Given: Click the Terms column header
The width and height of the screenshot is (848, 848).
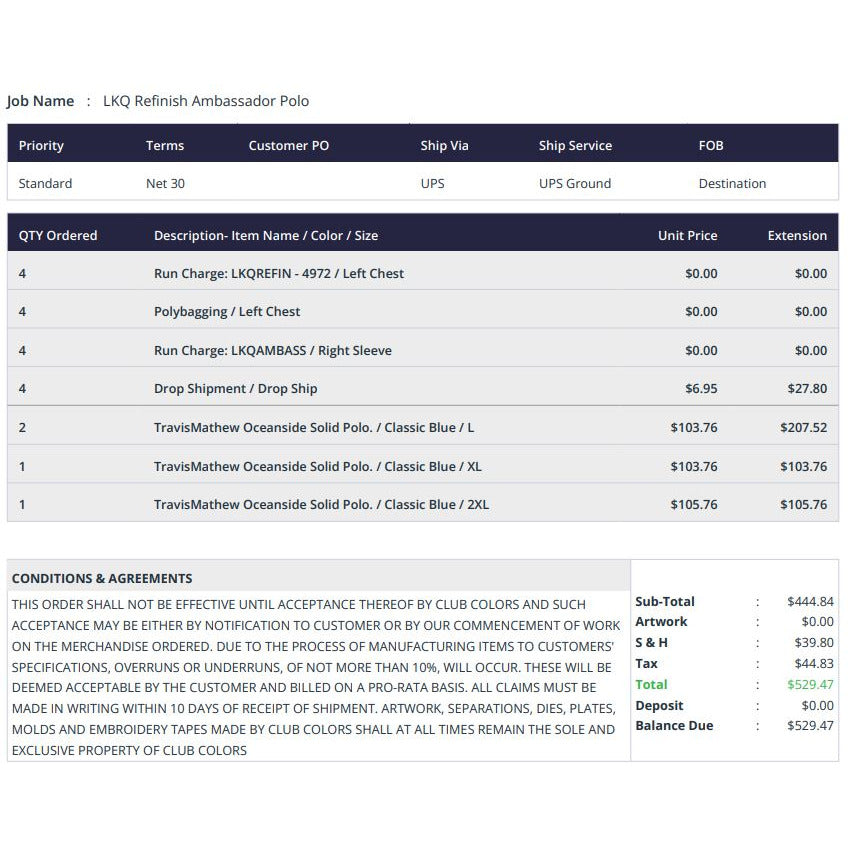Looking at the screenshot, I should click(x=165, y=145).
